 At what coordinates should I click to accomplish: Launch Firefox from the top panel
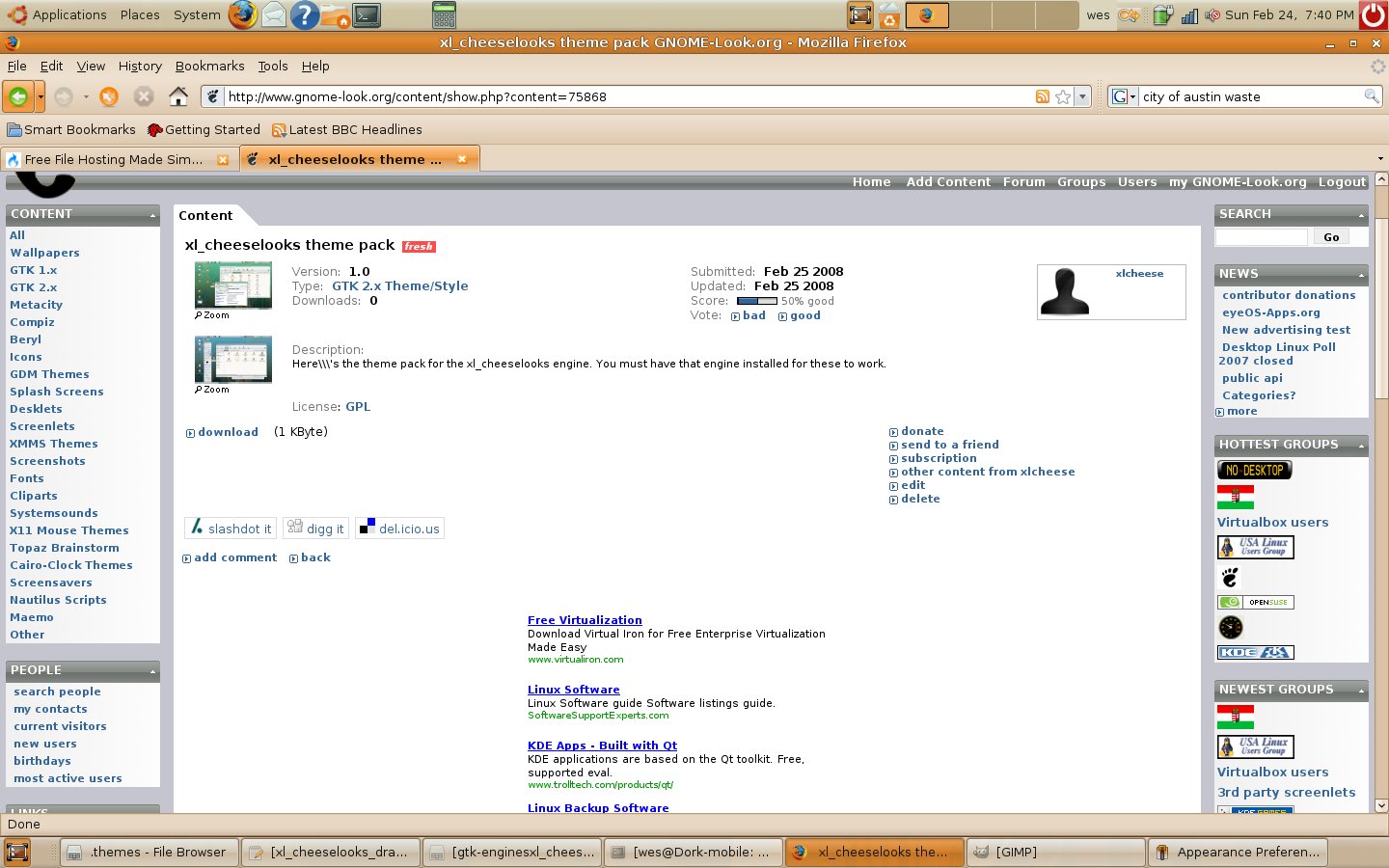tap(243, 14)
